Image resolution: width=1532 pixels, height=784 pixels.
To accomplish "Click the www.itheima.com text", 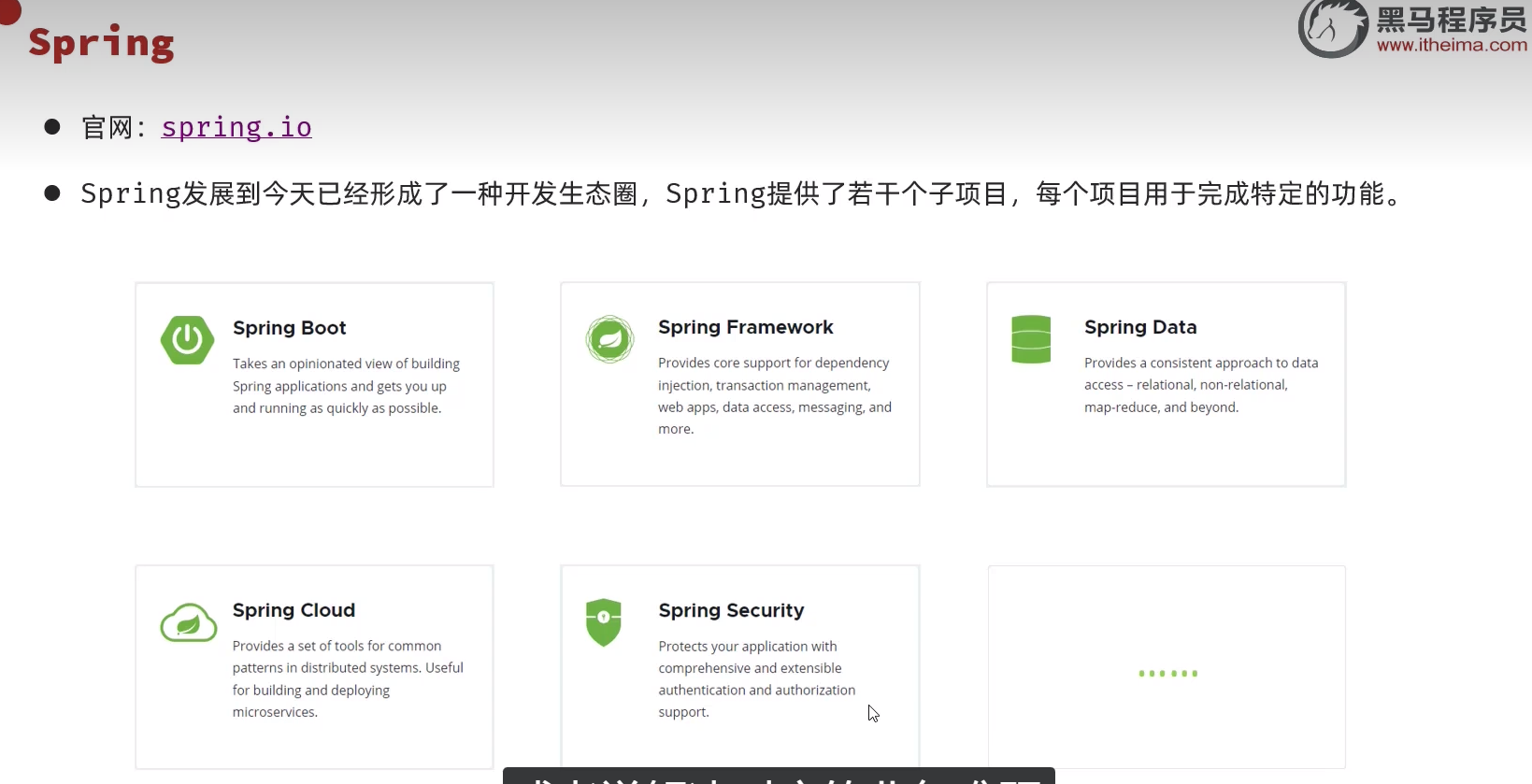I will (x=1452, y=45).
